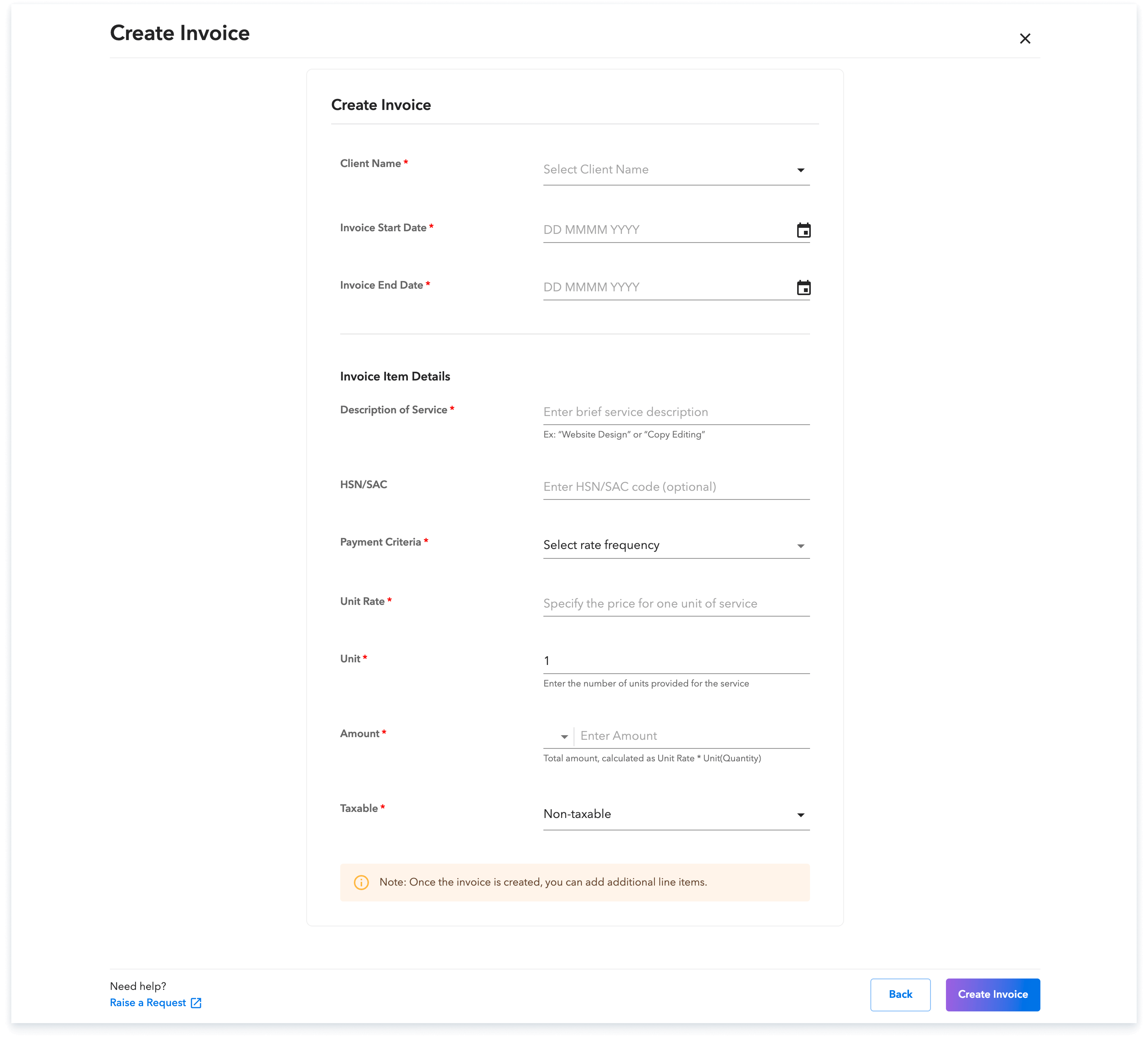Click the Create Invoice button
1148x1042 pixels.
(992, 994)
